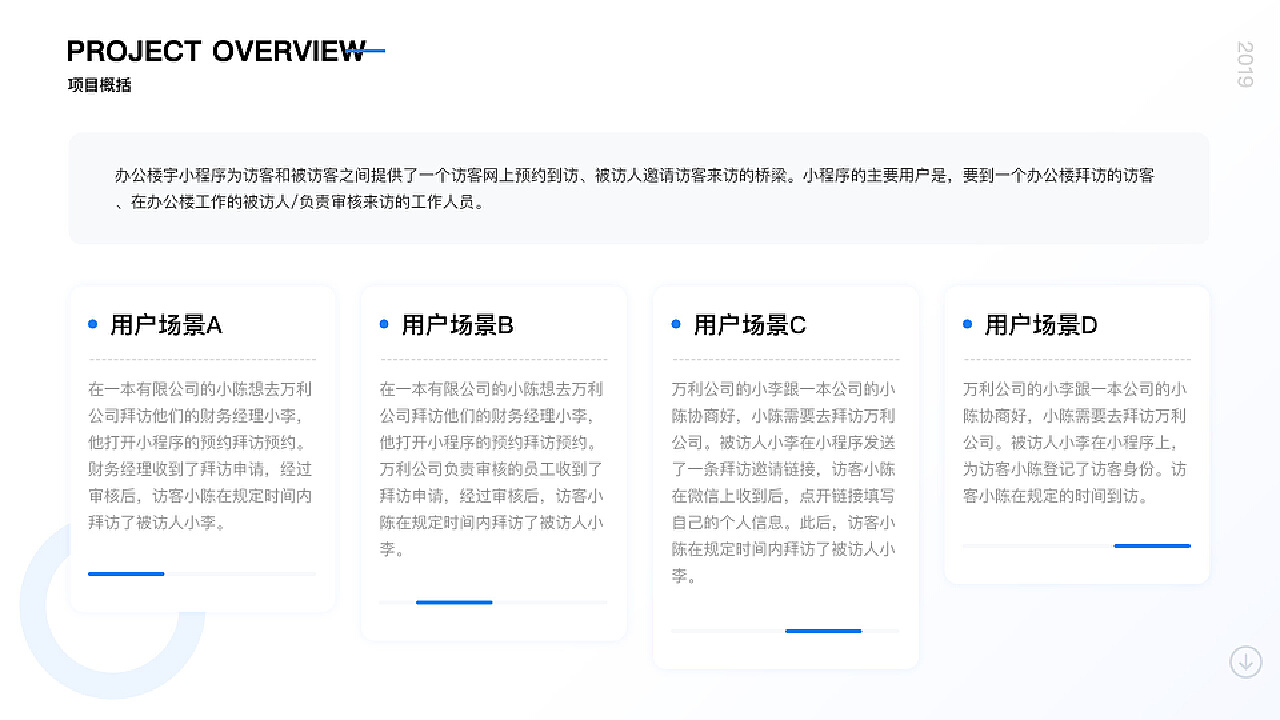1280x720 pixels.
Task: Click the description text in 用户场景A card
Action: click(x=201, y=455)
